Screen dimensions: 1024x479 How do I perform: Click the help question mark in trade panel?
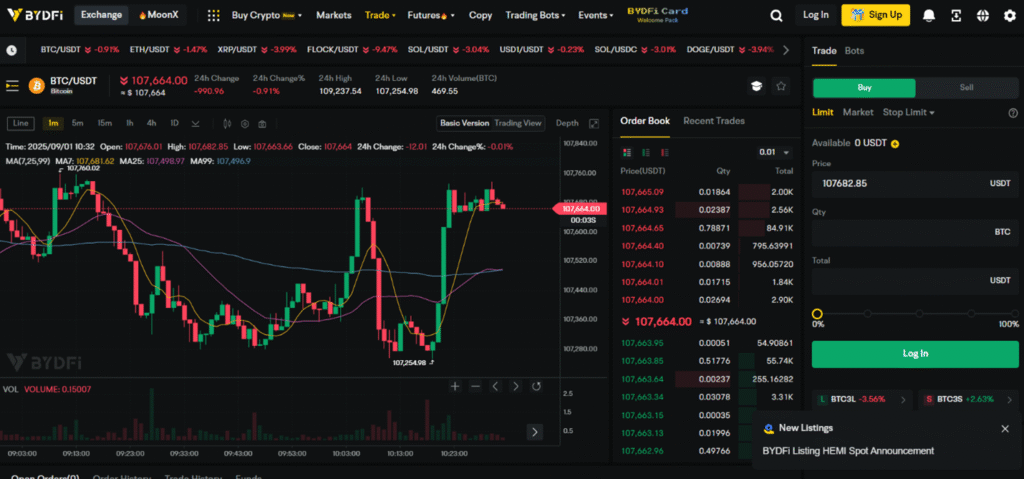[x=1013, y=113]
